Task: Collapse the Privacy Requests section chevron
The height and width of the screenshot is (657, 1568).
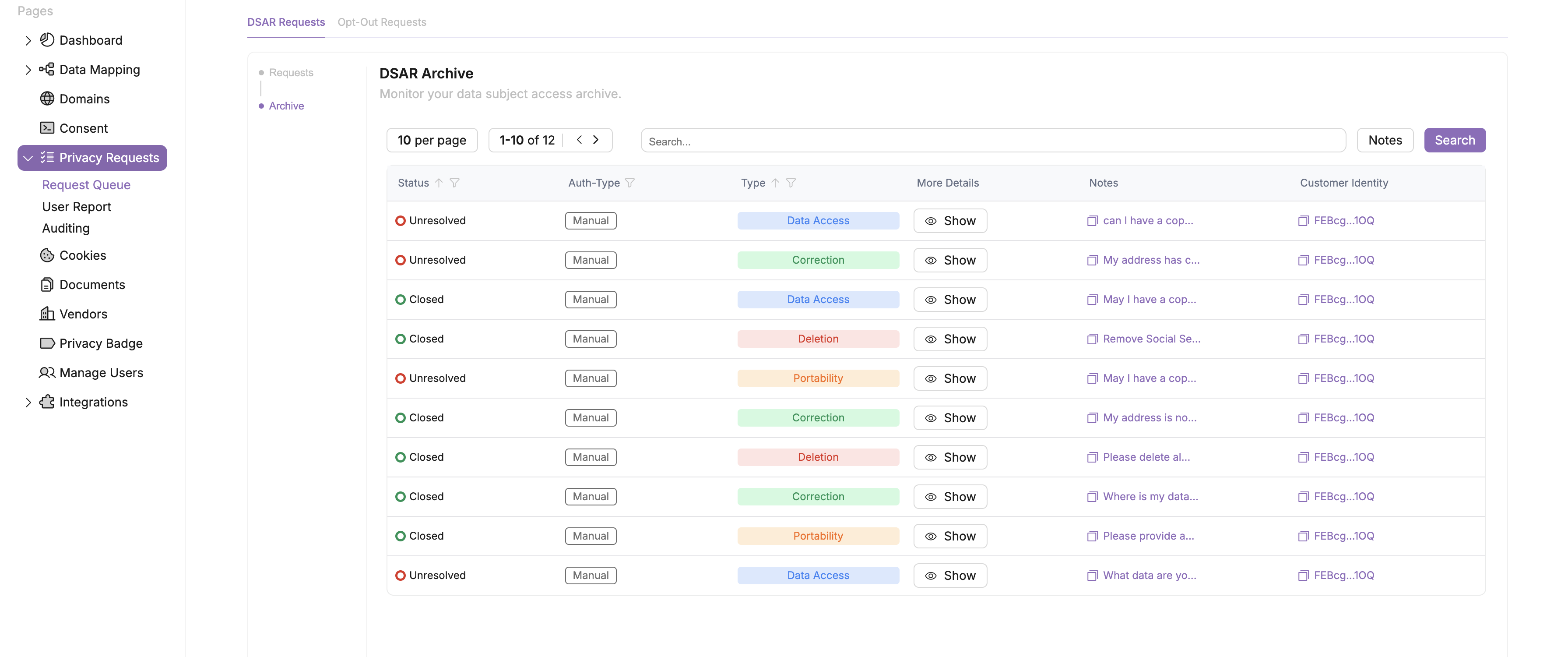Action: 28,158
